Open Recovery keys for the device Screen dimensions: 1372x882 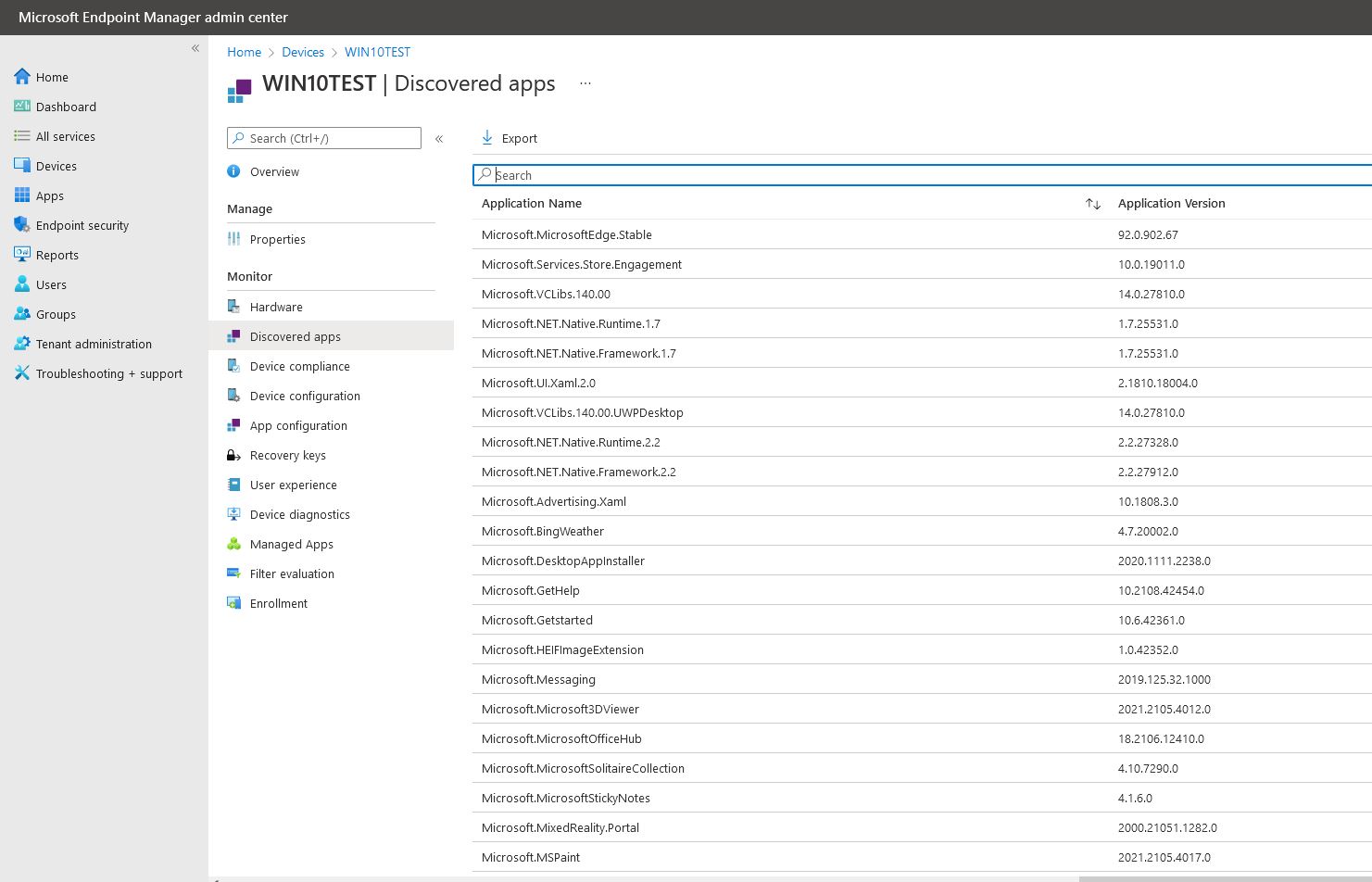point(287,455)
